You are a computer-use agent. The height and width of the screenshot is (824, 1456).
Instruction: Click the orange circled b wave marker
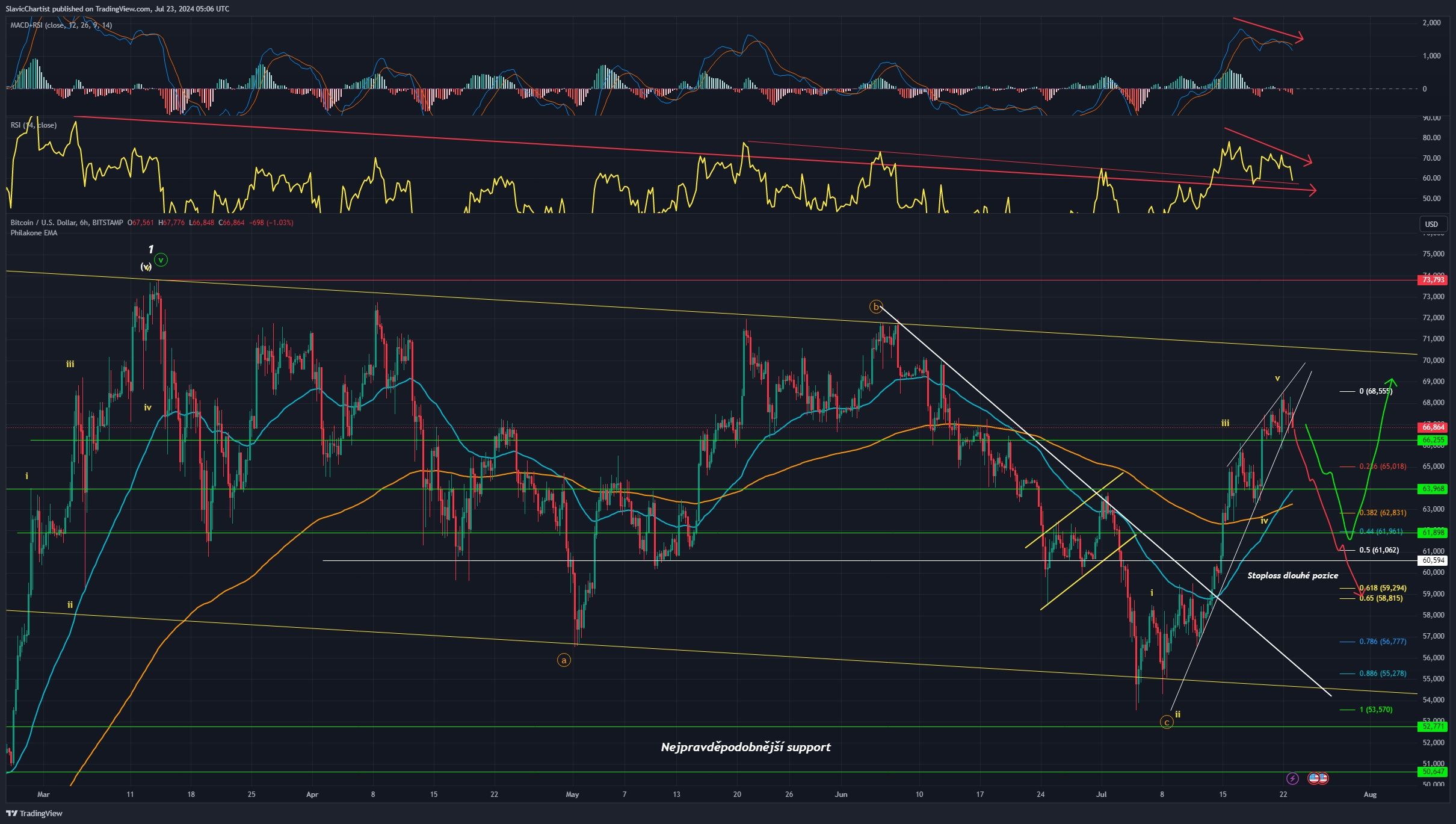pos(877,307)
